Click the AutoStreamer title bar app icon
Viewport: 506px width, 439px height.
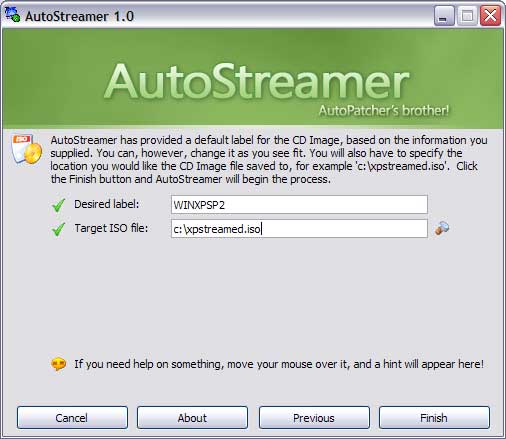click(x=13, y=15)
